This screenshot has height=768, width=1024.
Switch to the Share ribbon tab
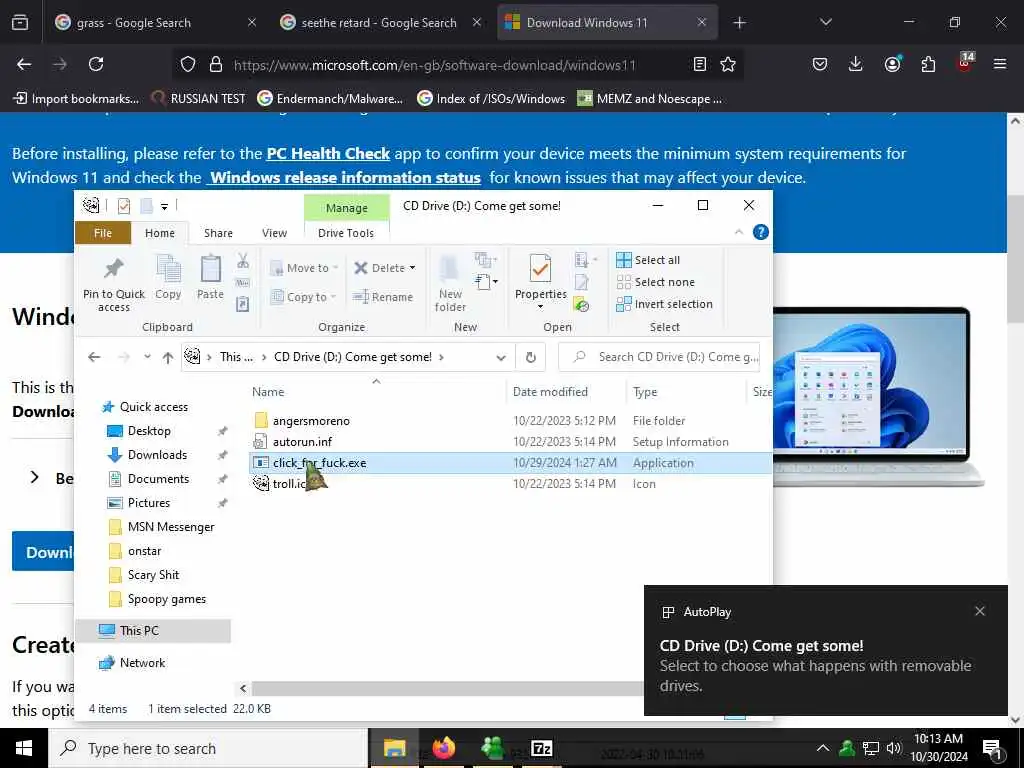pyautogui.click(x=218, y=233)
